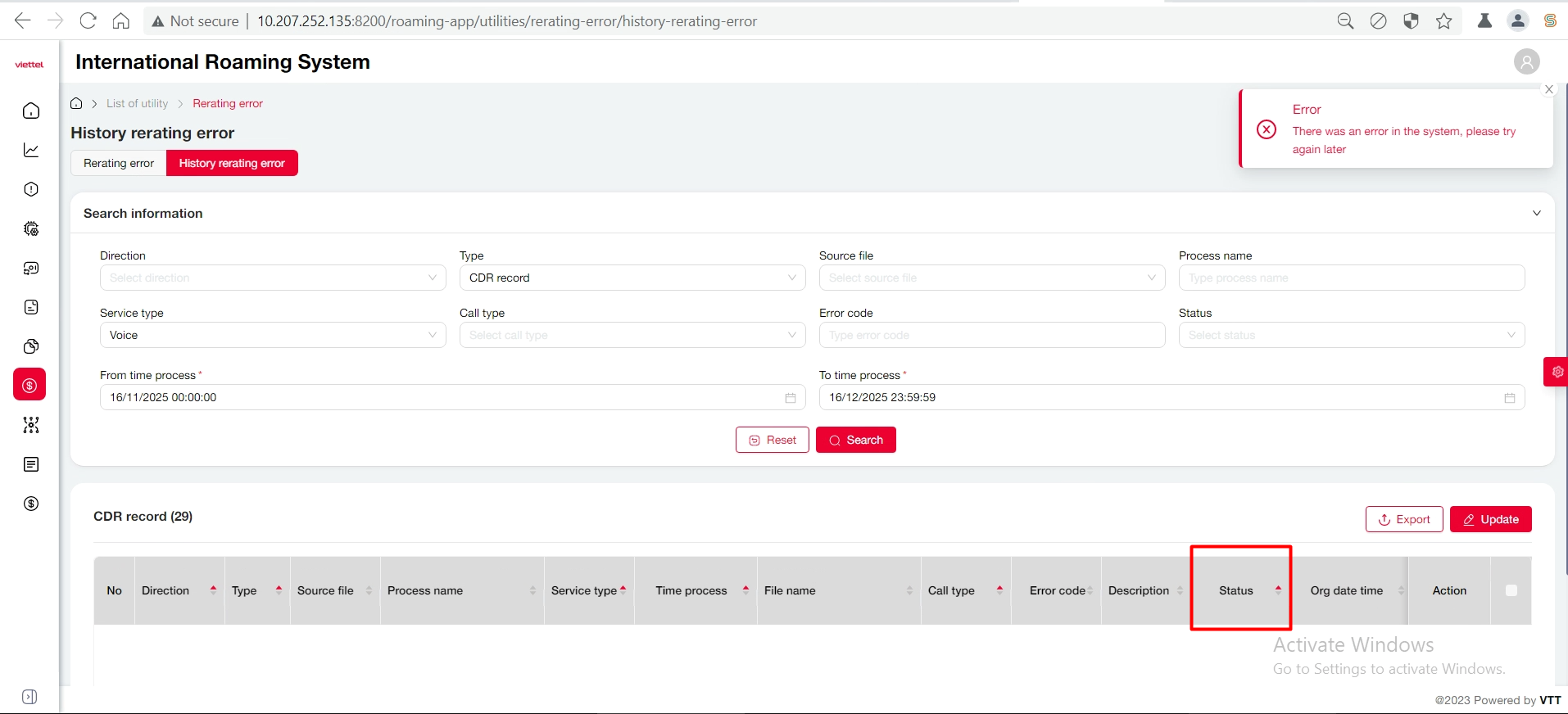Click the breadcrumb home icon
The width and height of the screenshot is (1568, 714).
point(76,103)
